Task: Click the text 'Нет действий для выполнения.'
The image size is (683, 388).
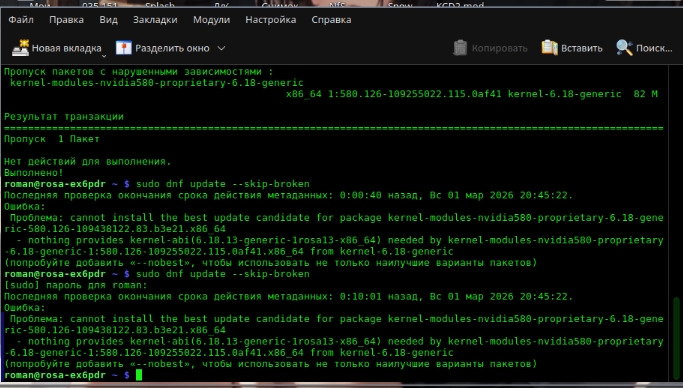Action: [88, 162]
